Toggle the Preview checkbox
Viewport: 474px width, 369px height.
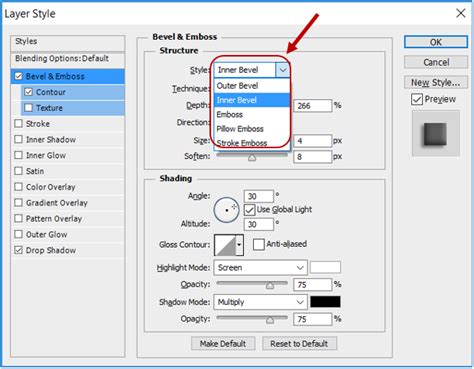pos(417,99)
